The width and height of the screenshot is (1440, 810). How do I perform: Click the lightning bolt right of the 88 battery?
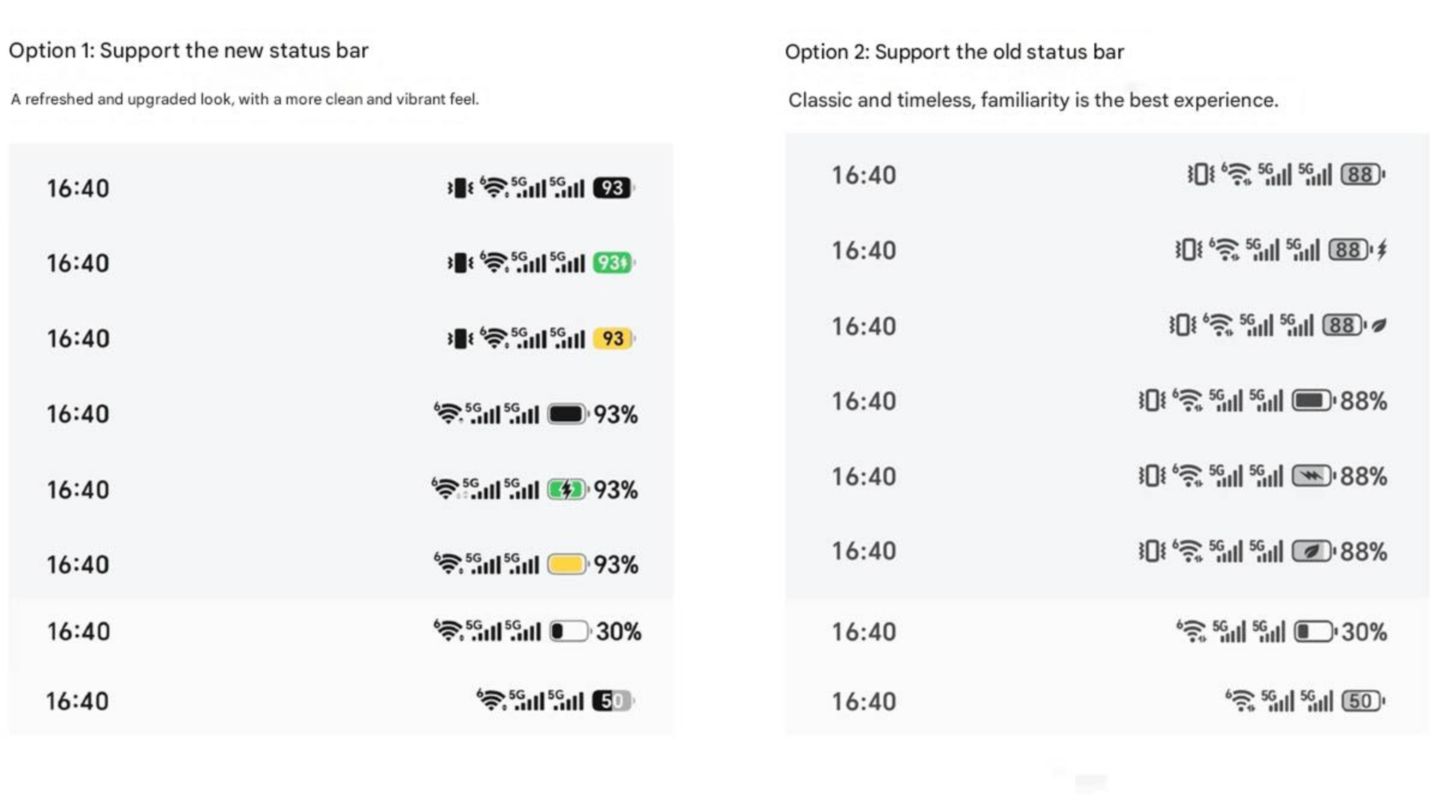point(1382,250)
